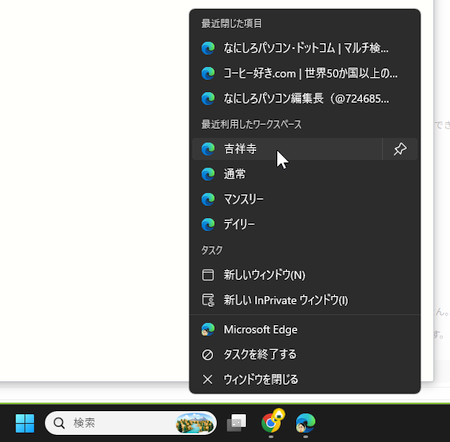Image resolution: width=450 pixels, height=442 pixels.
Task: Open the Windows Start button
Action: (25, 423)
